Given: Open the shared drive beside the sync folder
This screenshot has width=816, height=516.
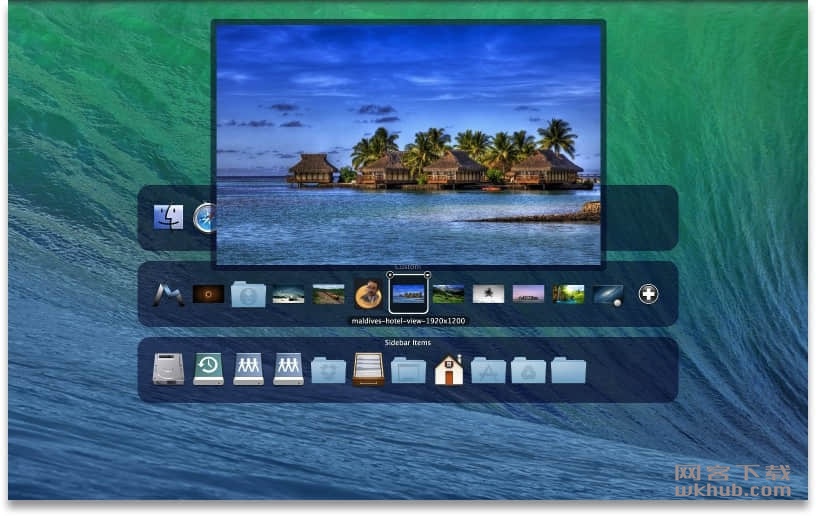Looking at the screenshot, I should (288, 370).
